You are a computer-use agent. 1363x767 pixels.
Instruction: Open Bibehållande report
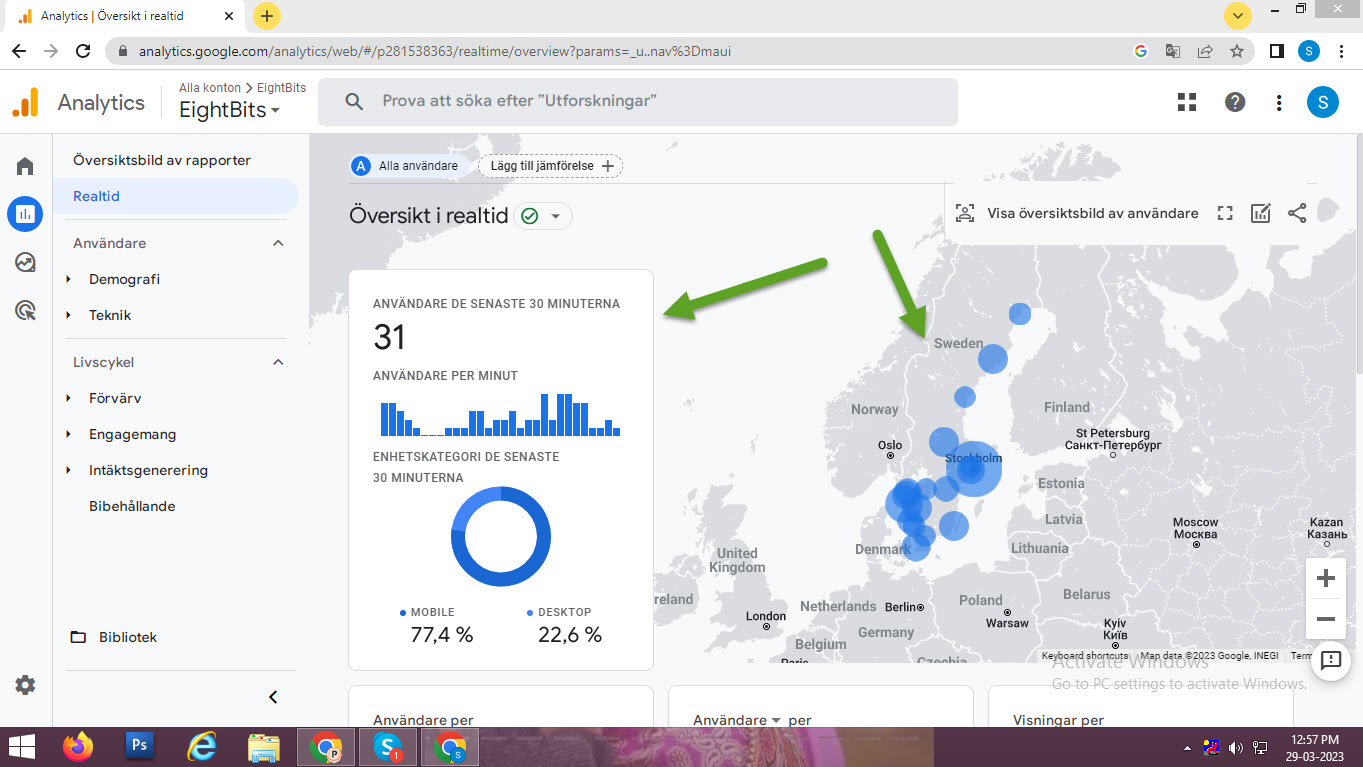click(132, 506)
